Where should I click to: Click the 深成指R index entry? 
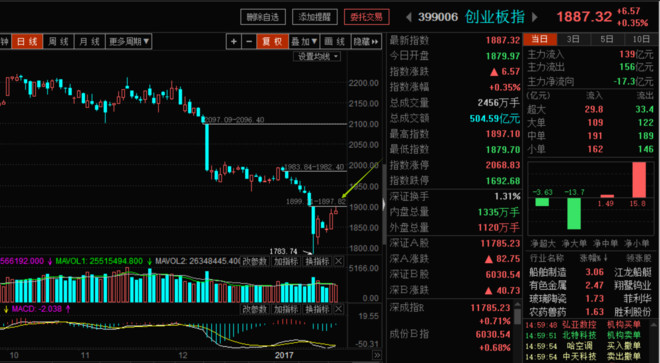pyautogui.click(x=407, y=308)
